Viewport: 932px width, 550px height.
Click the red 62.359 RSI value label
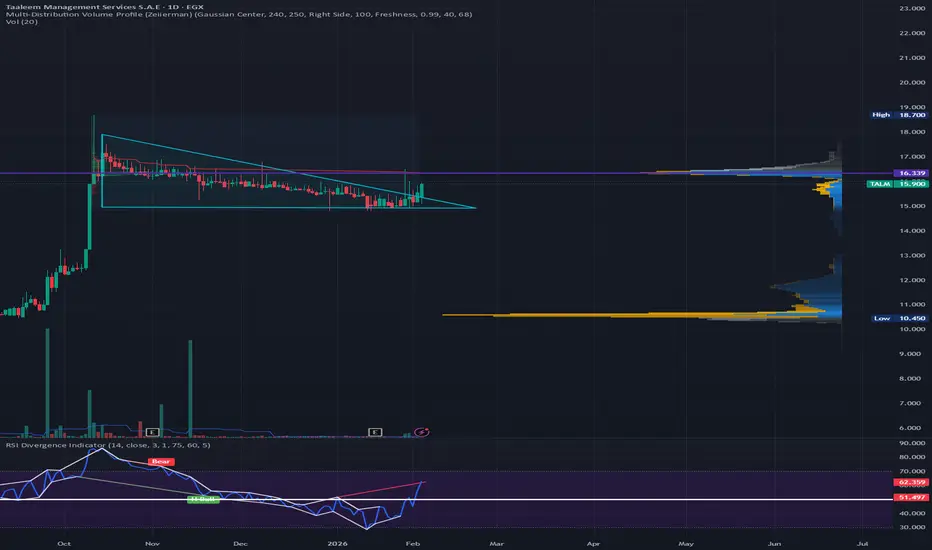click(911, 483)
